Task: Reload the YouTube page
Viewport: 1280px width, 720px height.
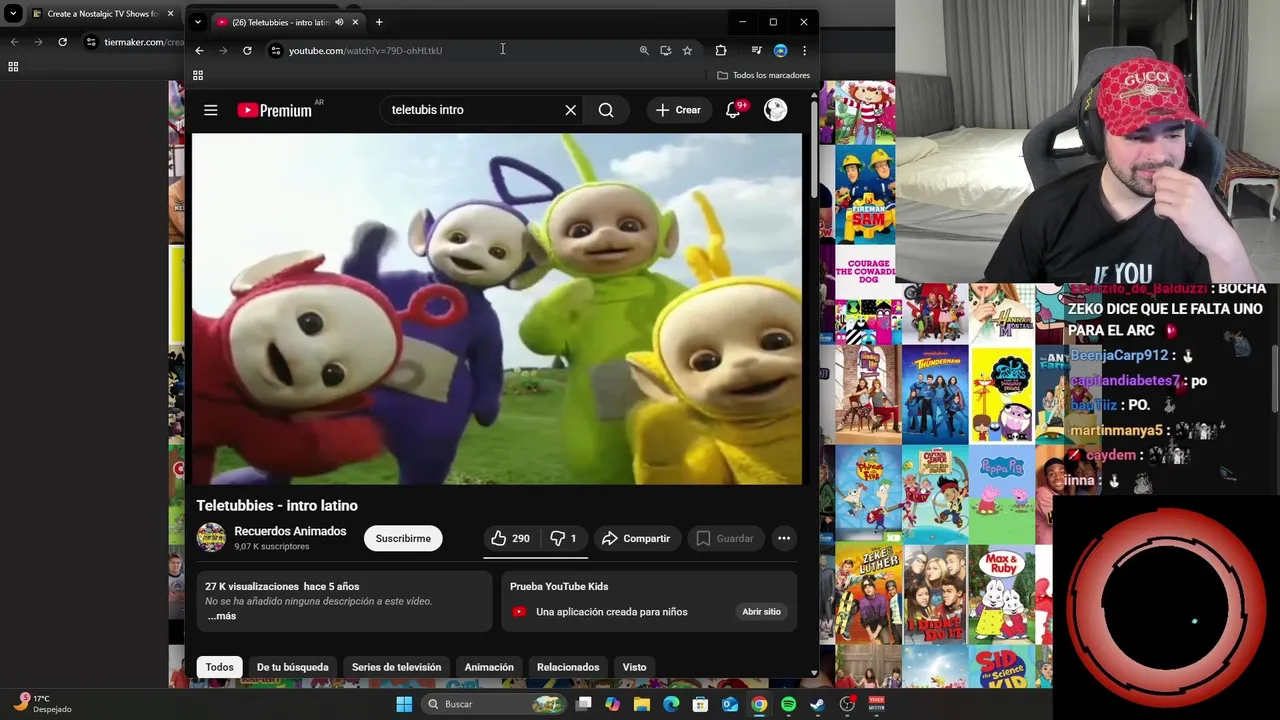Action: tap(247, 50)
